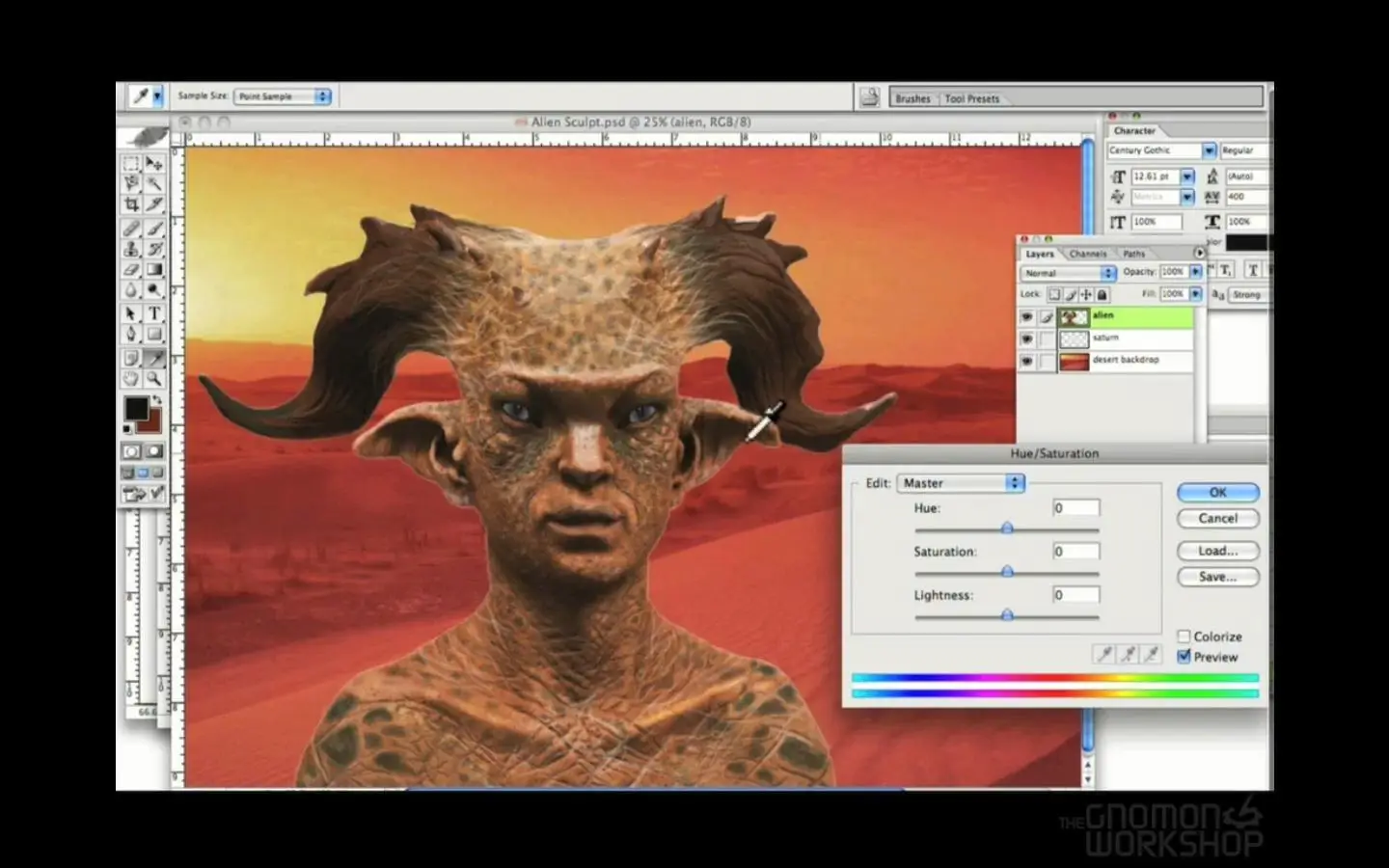Select the Rectangular Marquee tool
Viewport: 1389px width, 868px height.
pyautogui.click(x=131, y=163)
